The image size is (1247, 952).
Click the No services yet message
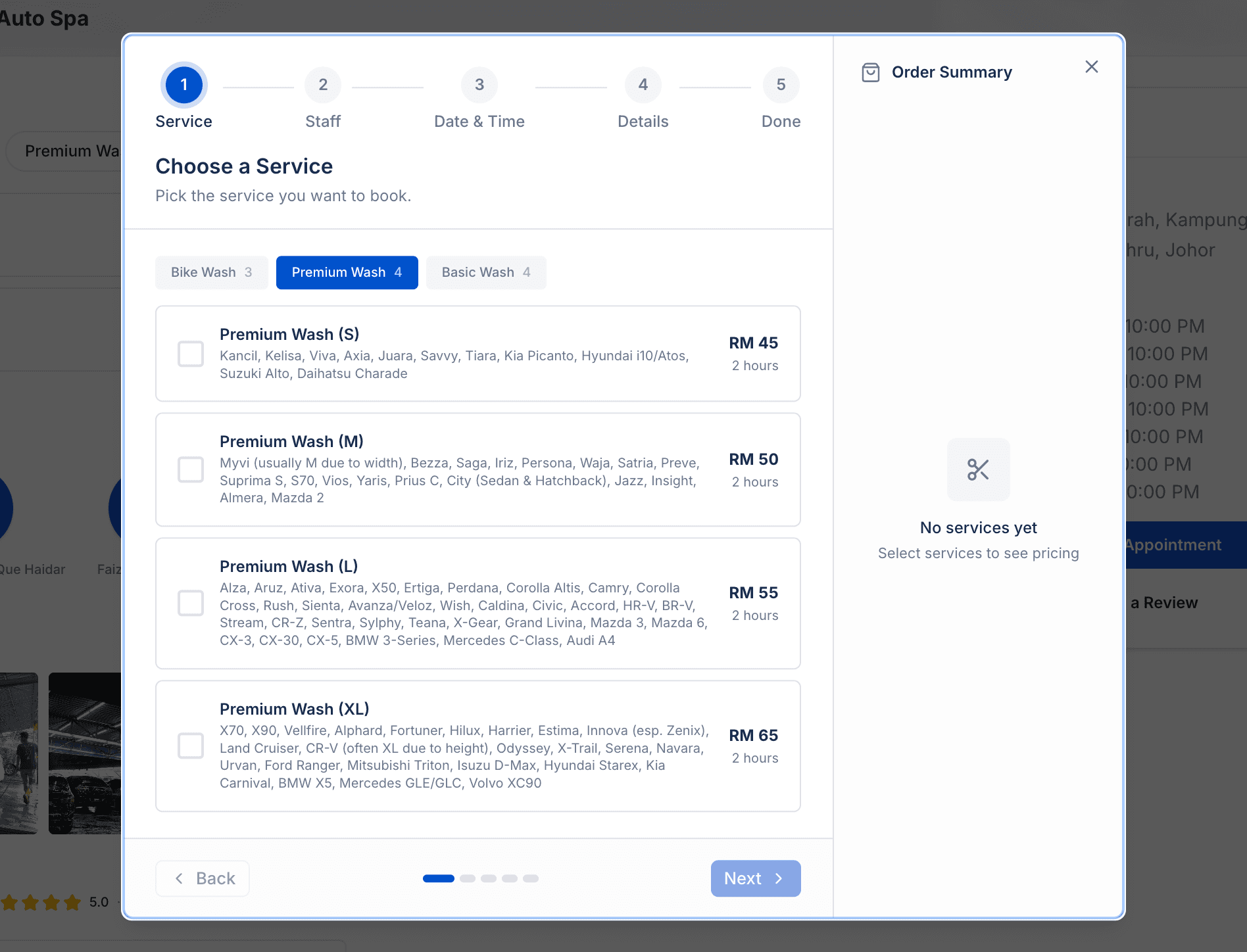[979, 528]
